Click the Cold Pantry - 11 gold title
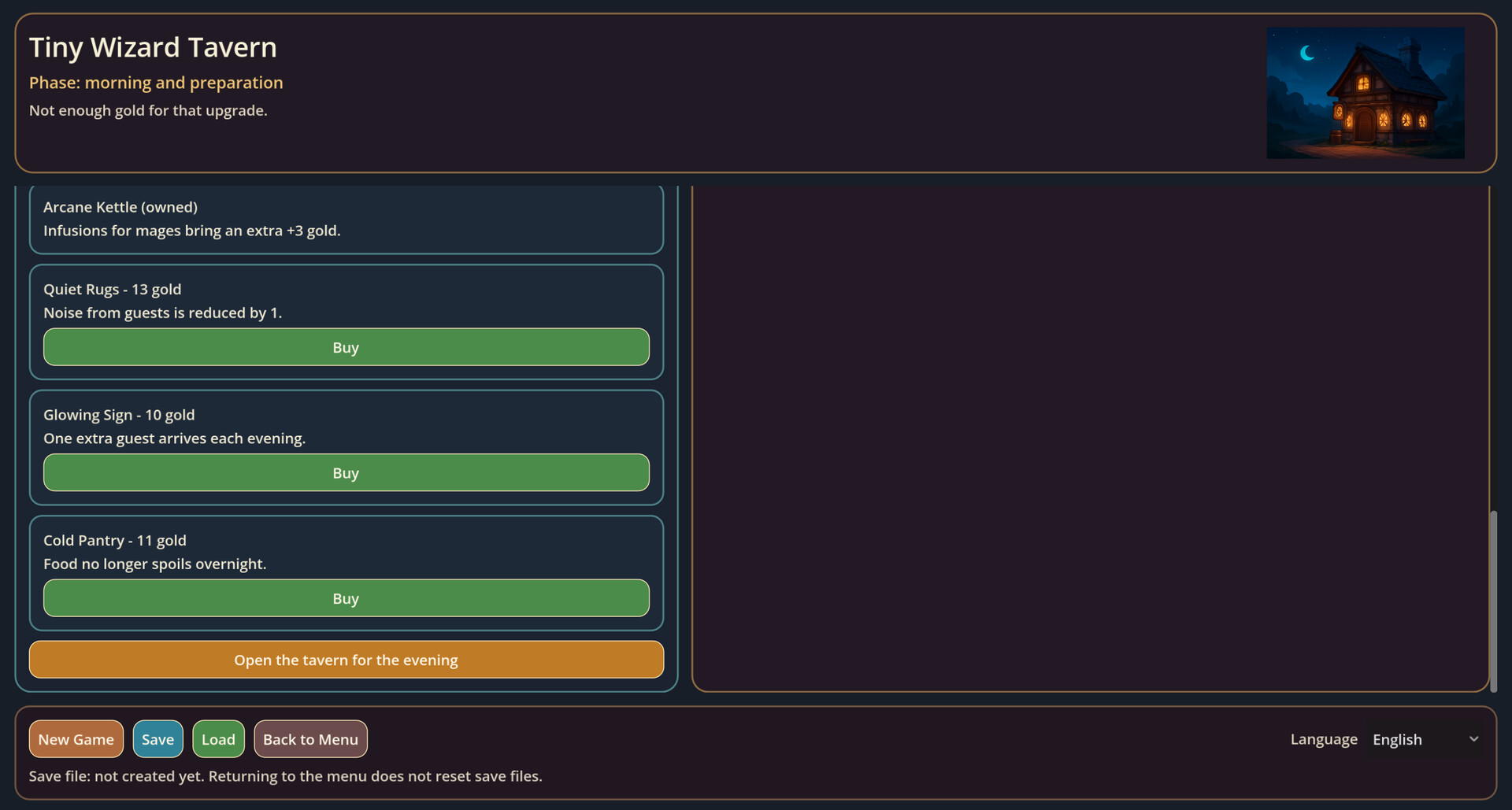Viewport: 1512px width, 810px height. coord(115,541)
